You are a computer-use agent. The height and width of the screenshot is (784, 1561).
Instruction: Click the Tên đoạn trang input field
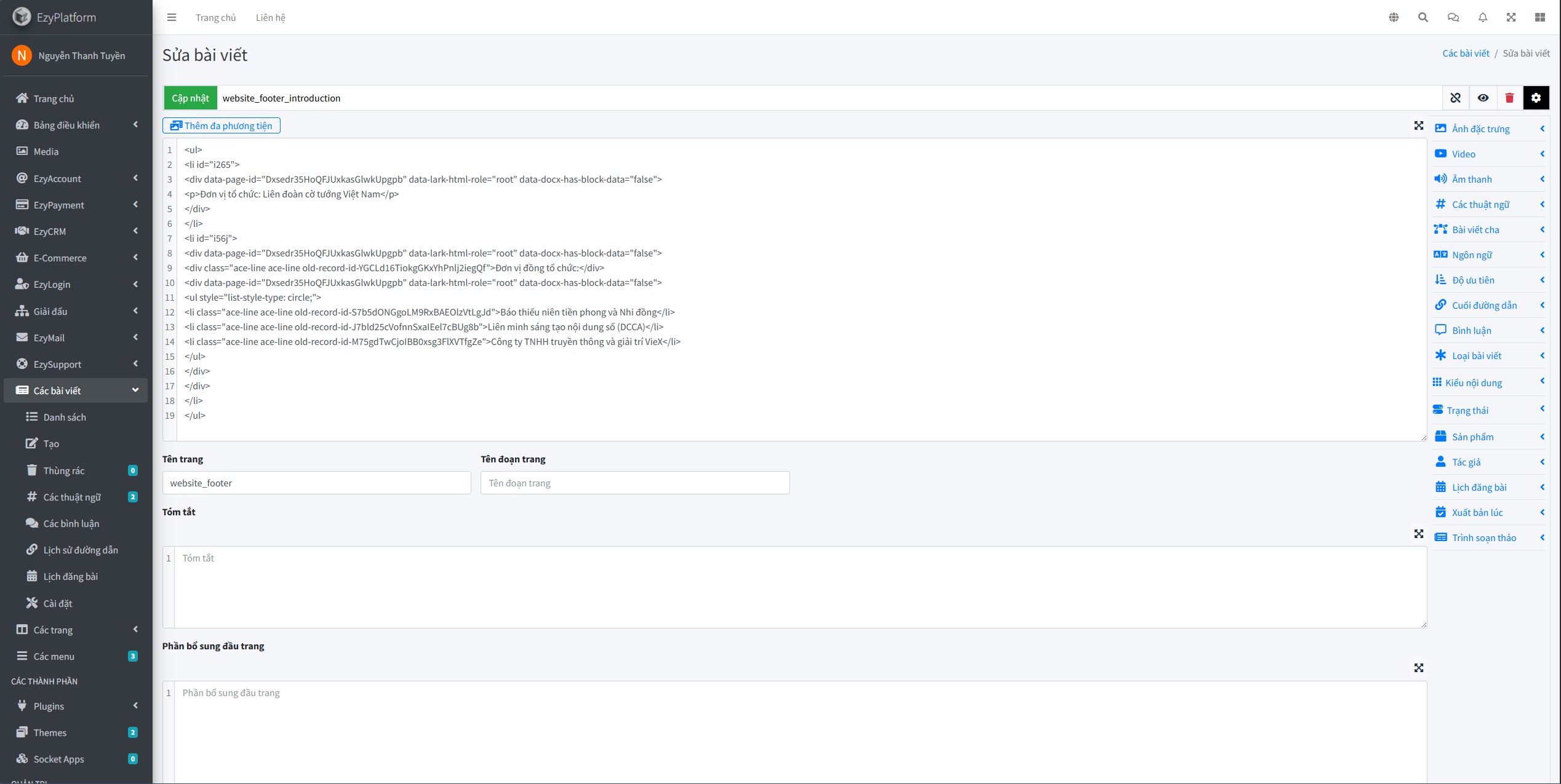tap(634, 483)
